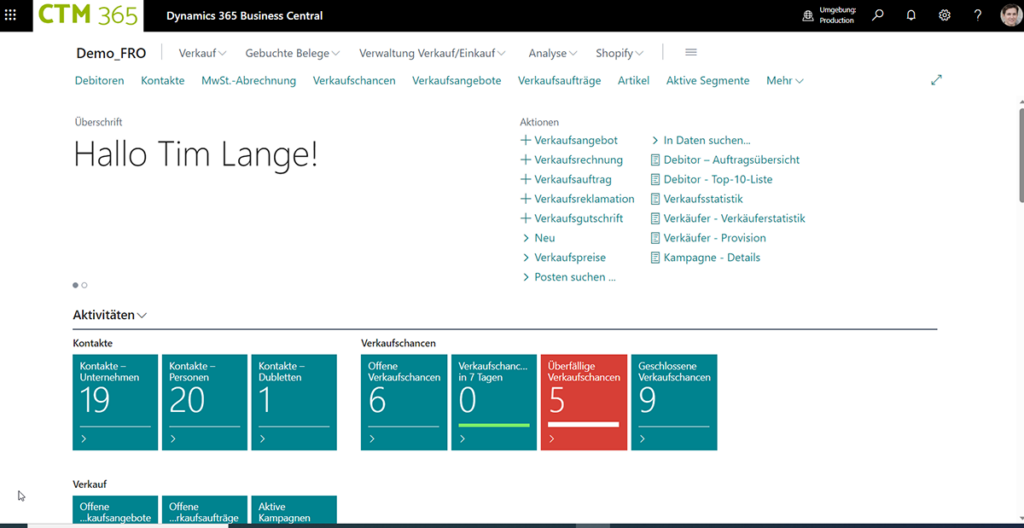Expand In Daten suchen action

[700, 140]
